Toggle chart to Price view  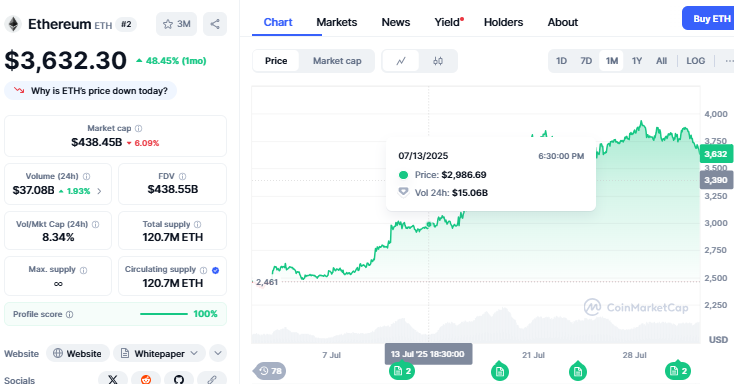276,61
